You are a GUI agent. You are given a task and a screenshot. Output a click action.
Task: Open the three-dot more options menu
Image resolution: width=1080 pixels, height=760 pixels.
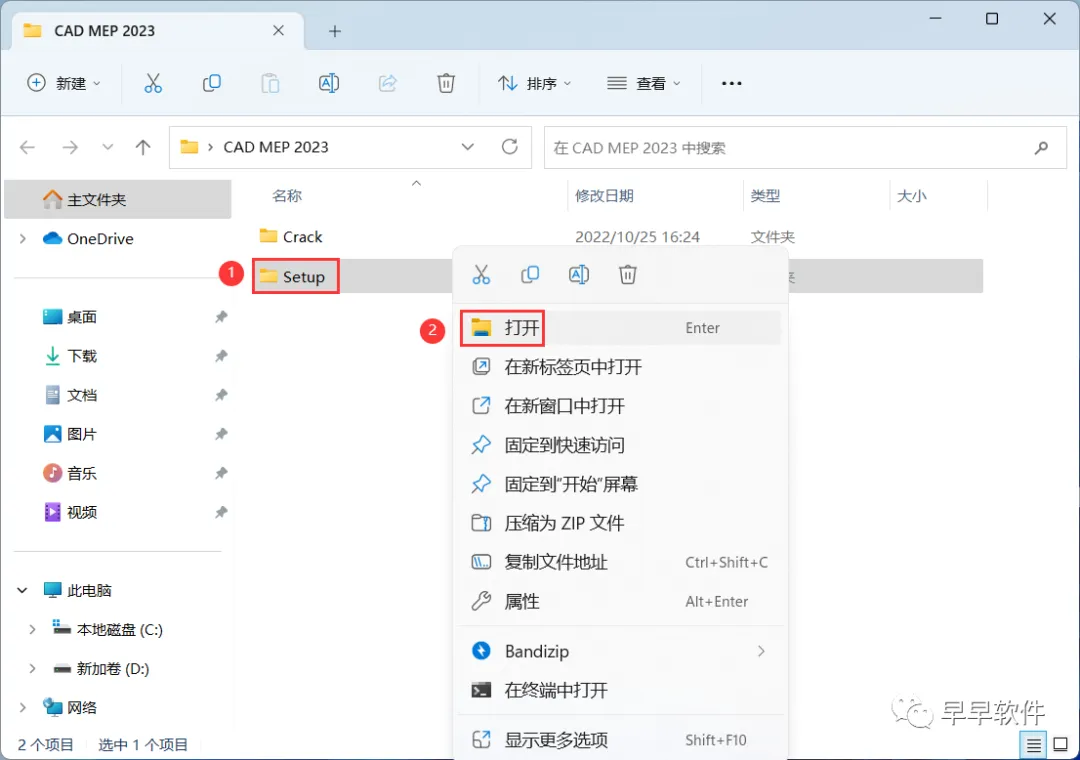coord(731,83)
